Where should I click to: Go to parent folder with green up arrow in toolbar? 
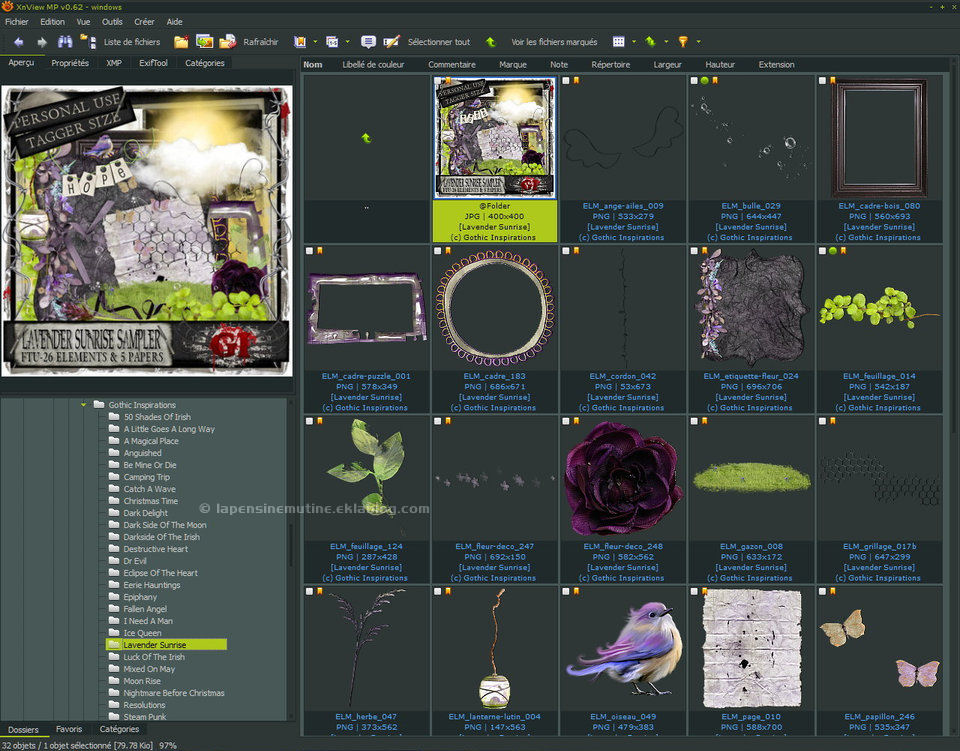coord(491,42)
